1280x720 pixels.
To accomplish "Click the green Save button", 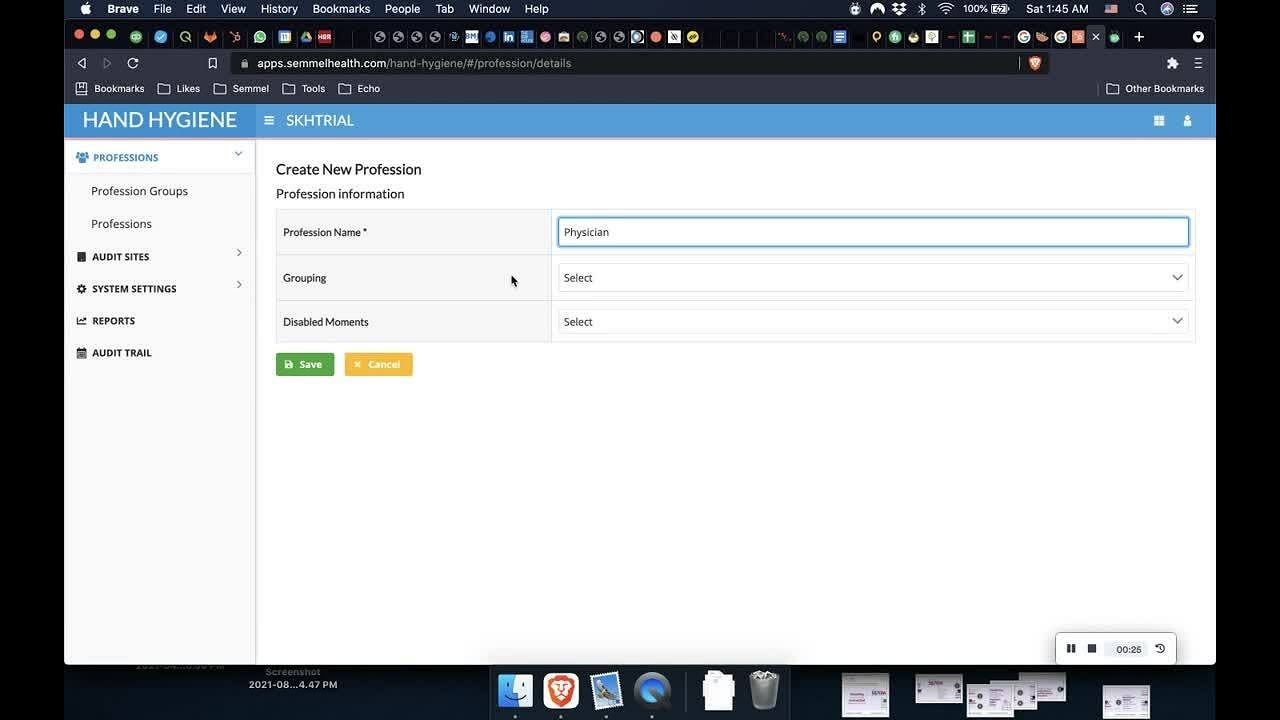I will click(305, 364).
